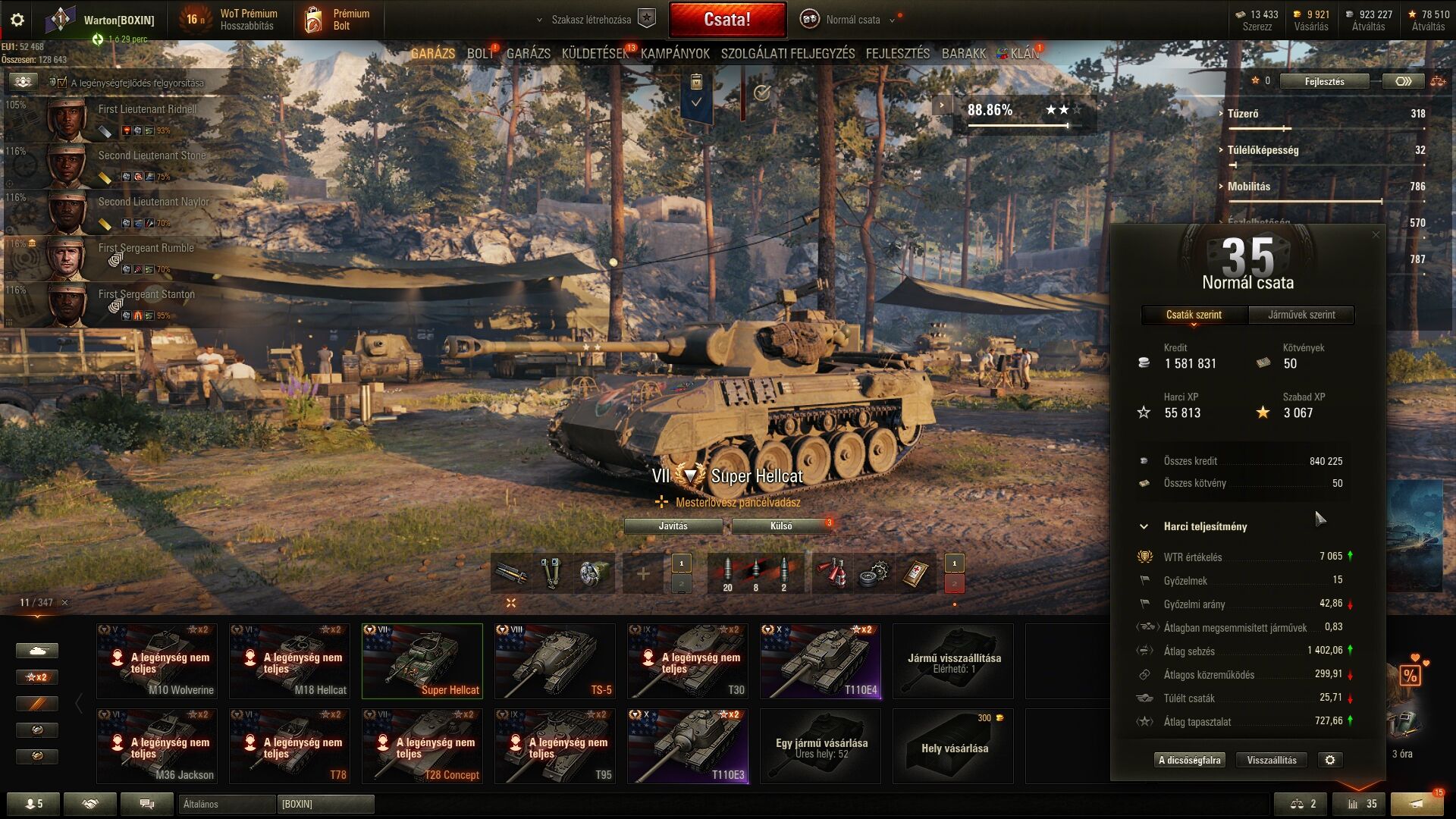Select the first aid kit consumable

coord(916,573)
